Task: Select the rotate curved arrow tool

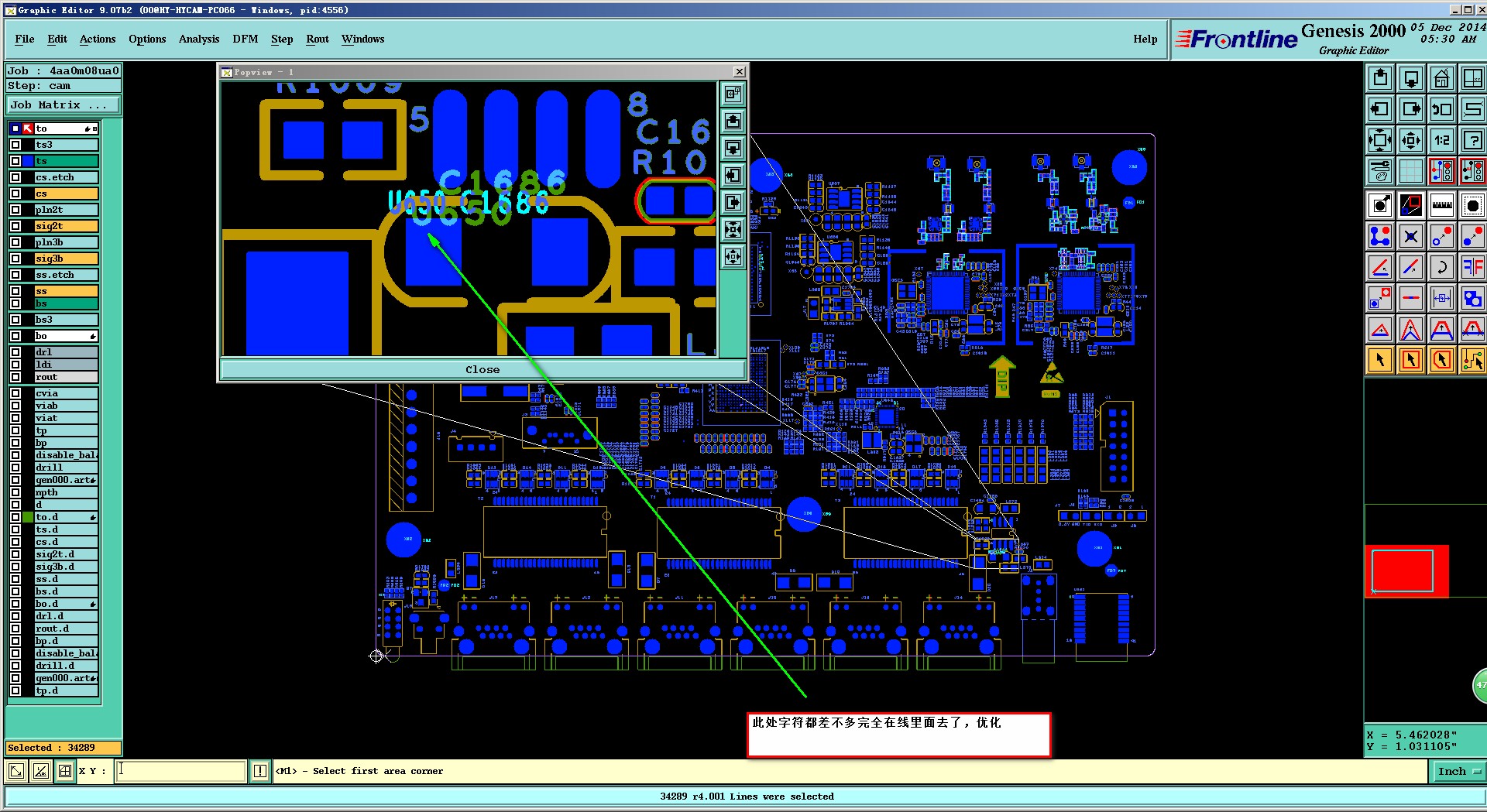Action: coord(1442,267)
